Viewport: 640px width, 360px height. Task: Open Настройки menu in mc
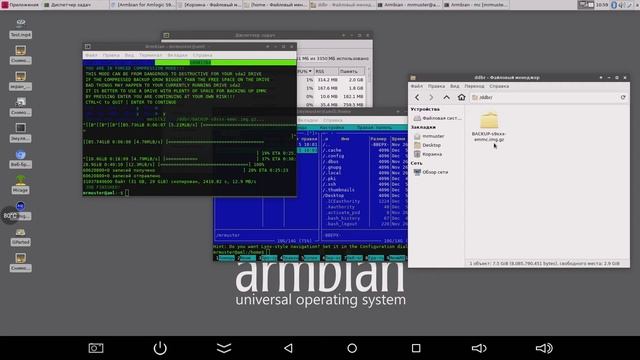(x=331, y=128)
